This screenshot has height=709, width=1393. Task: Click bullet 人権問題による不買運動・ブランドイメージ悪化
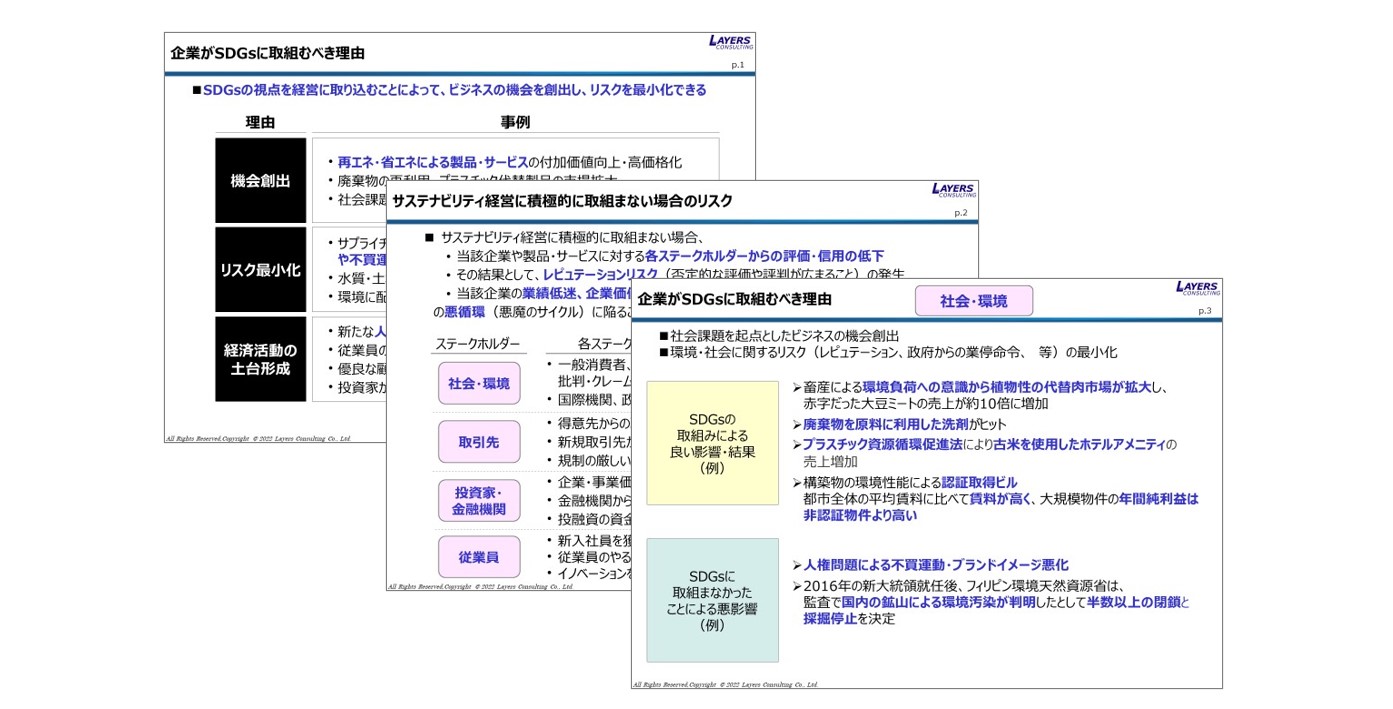click(x=929, y=565)
